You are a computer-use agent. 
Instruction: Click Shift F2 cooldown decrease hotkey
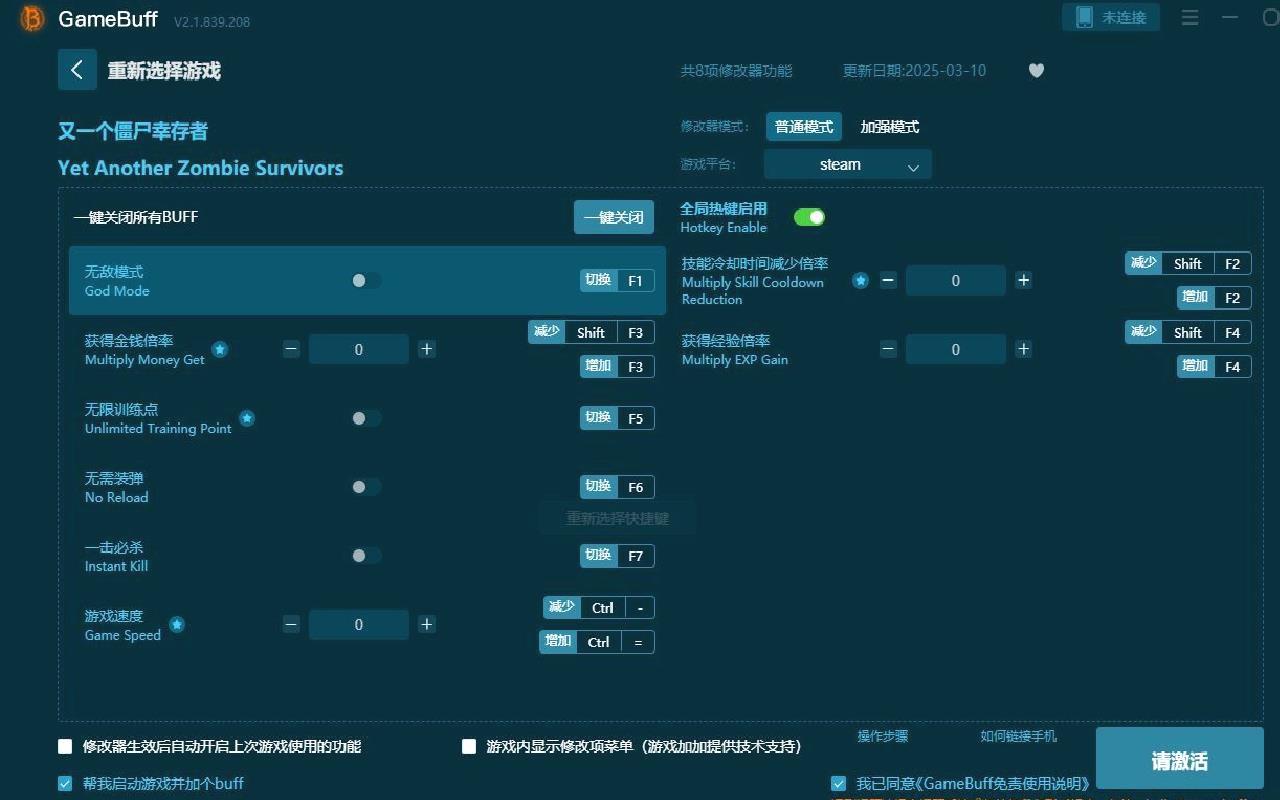click(1188, 263)
